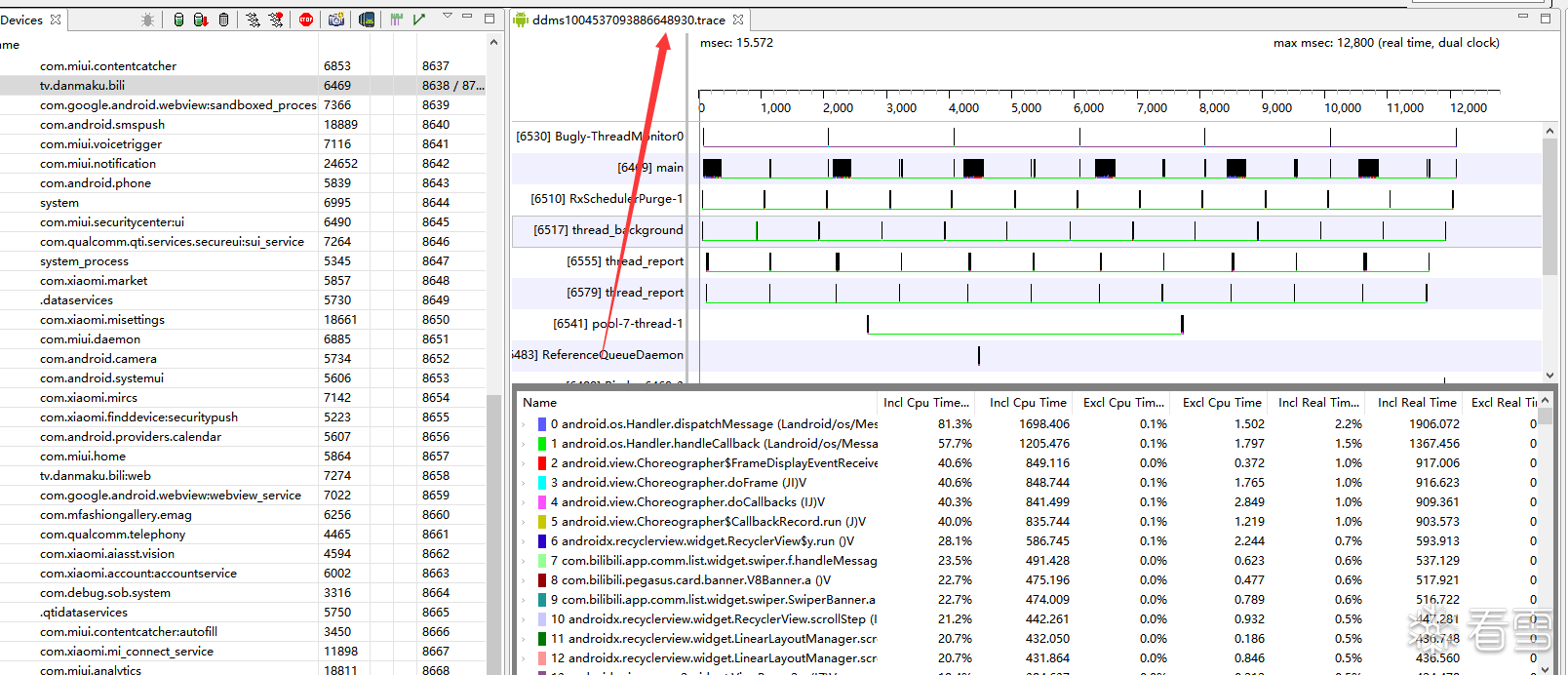This screenshot has width=1568, height=675.
Task: Click the Cause GC trash can icon
Action: 223,20
